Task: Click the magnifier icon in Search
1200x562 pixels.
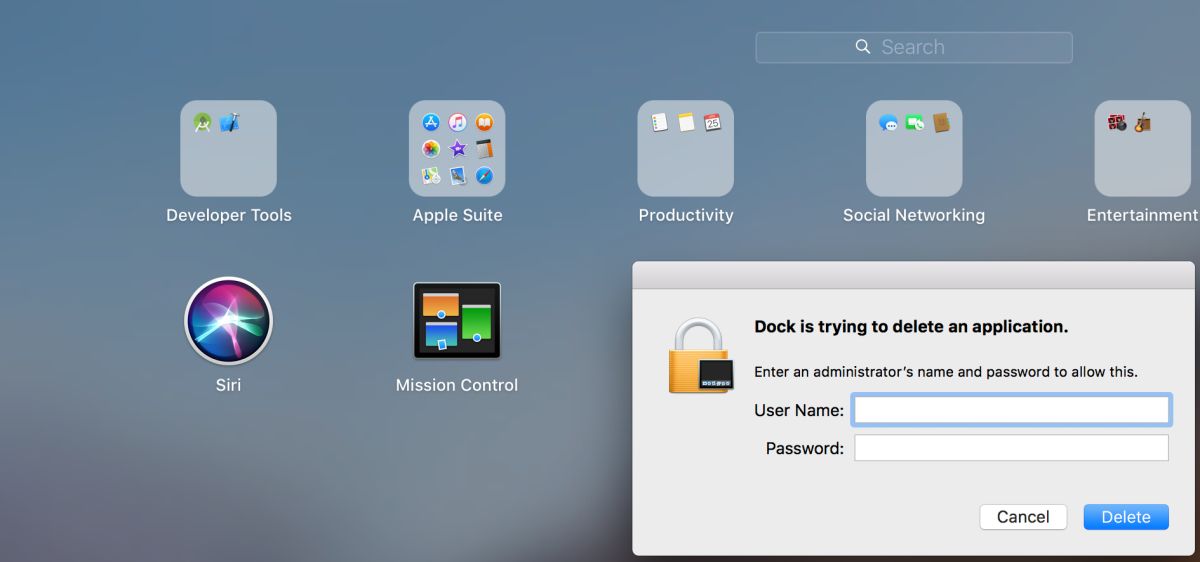Action: [x=863, y=47]
